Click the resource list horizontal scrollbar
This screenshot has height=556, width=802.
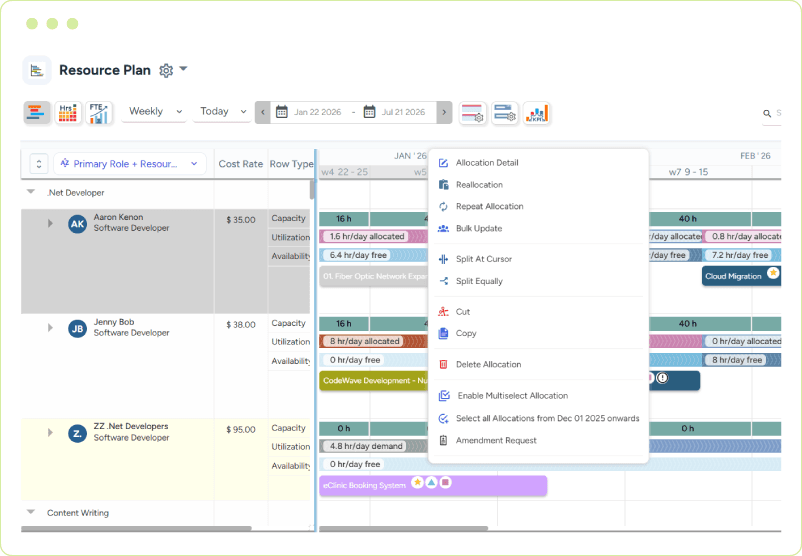point(136,528)
